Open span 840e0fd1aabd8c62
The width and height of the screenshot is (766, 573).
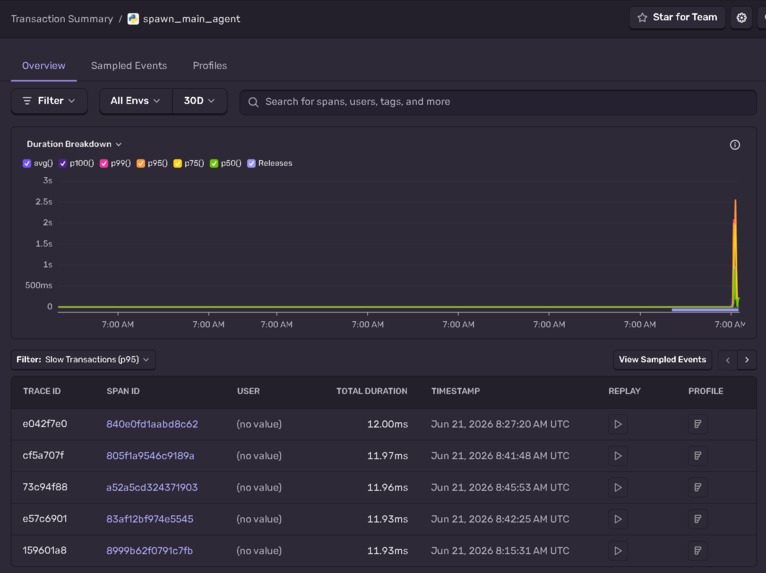pos(152,424)
